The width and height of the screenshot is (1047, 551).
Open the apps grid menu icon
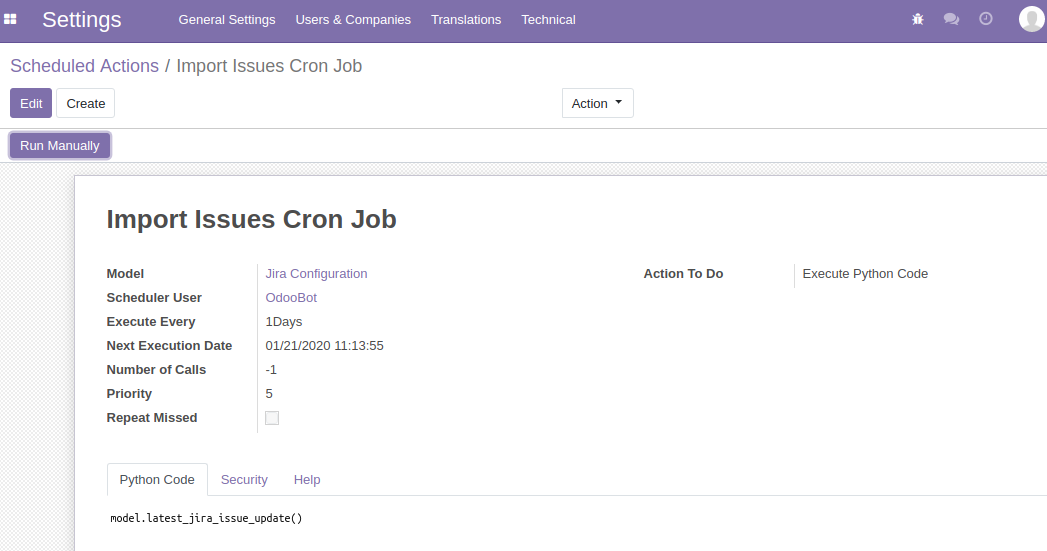pyautogui.click(x=10, y=19)
